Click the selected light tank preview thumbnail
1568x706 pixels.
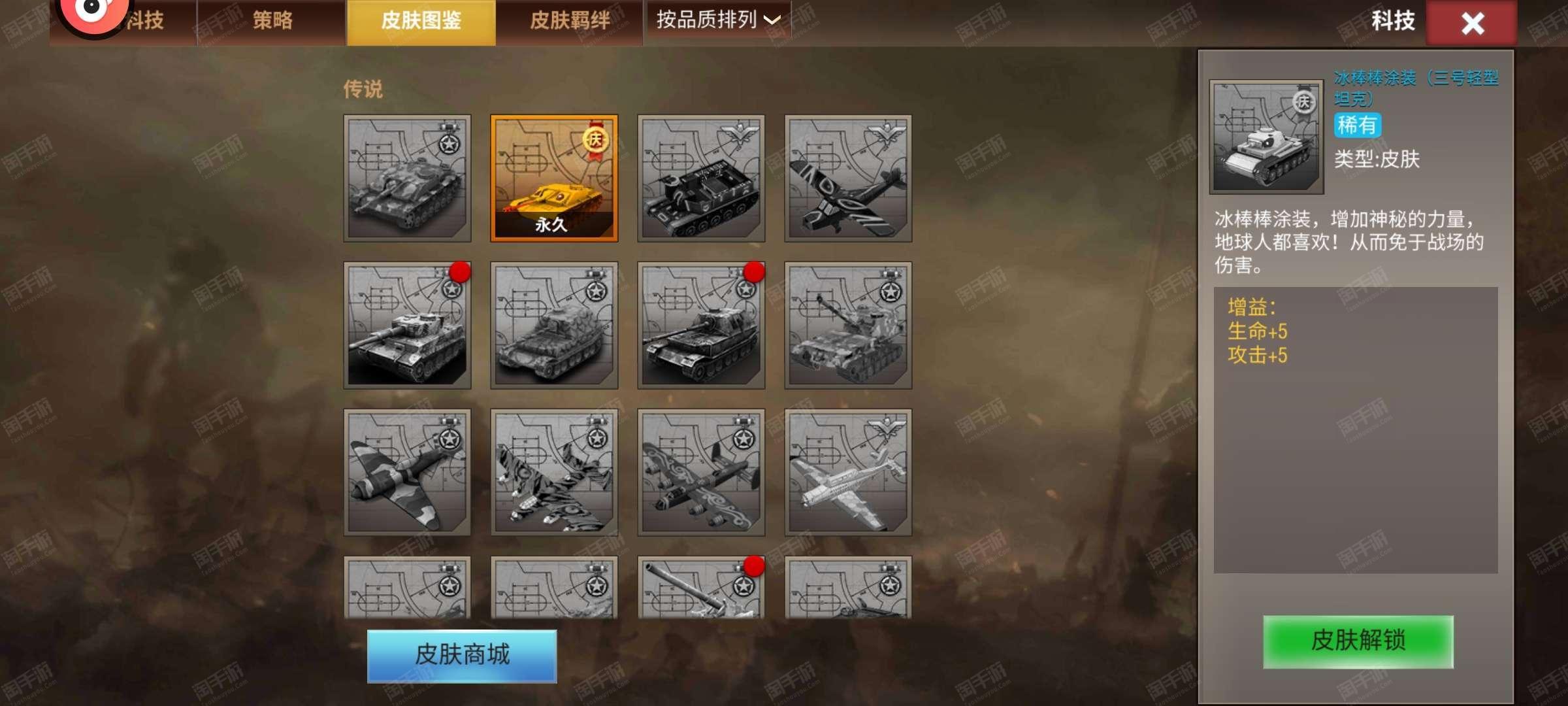pyautogui.click(x=1266, y=137)
